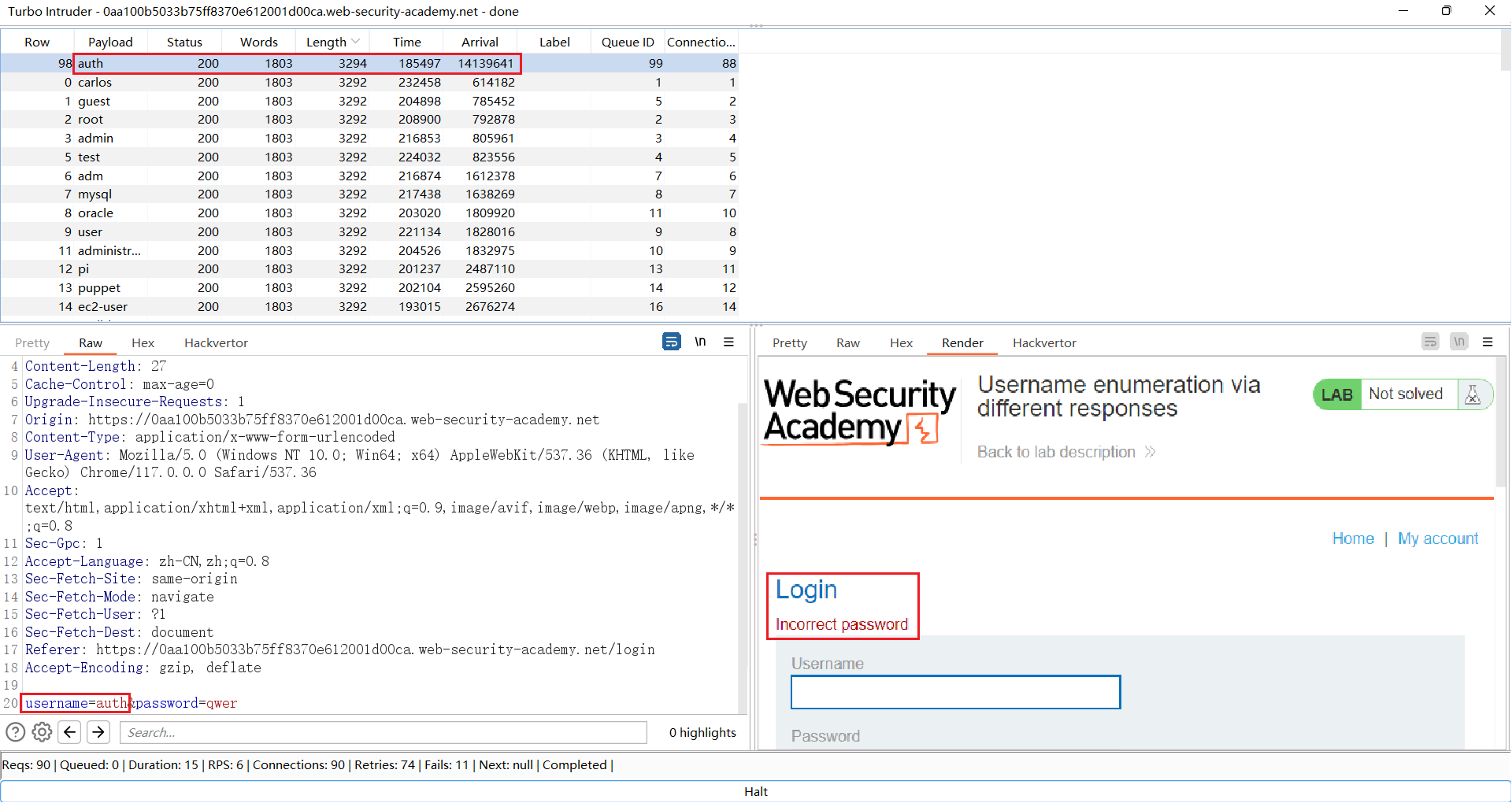Switch response view to Raw tab
The image size is (1512, 803).
(x=848, y=342)
